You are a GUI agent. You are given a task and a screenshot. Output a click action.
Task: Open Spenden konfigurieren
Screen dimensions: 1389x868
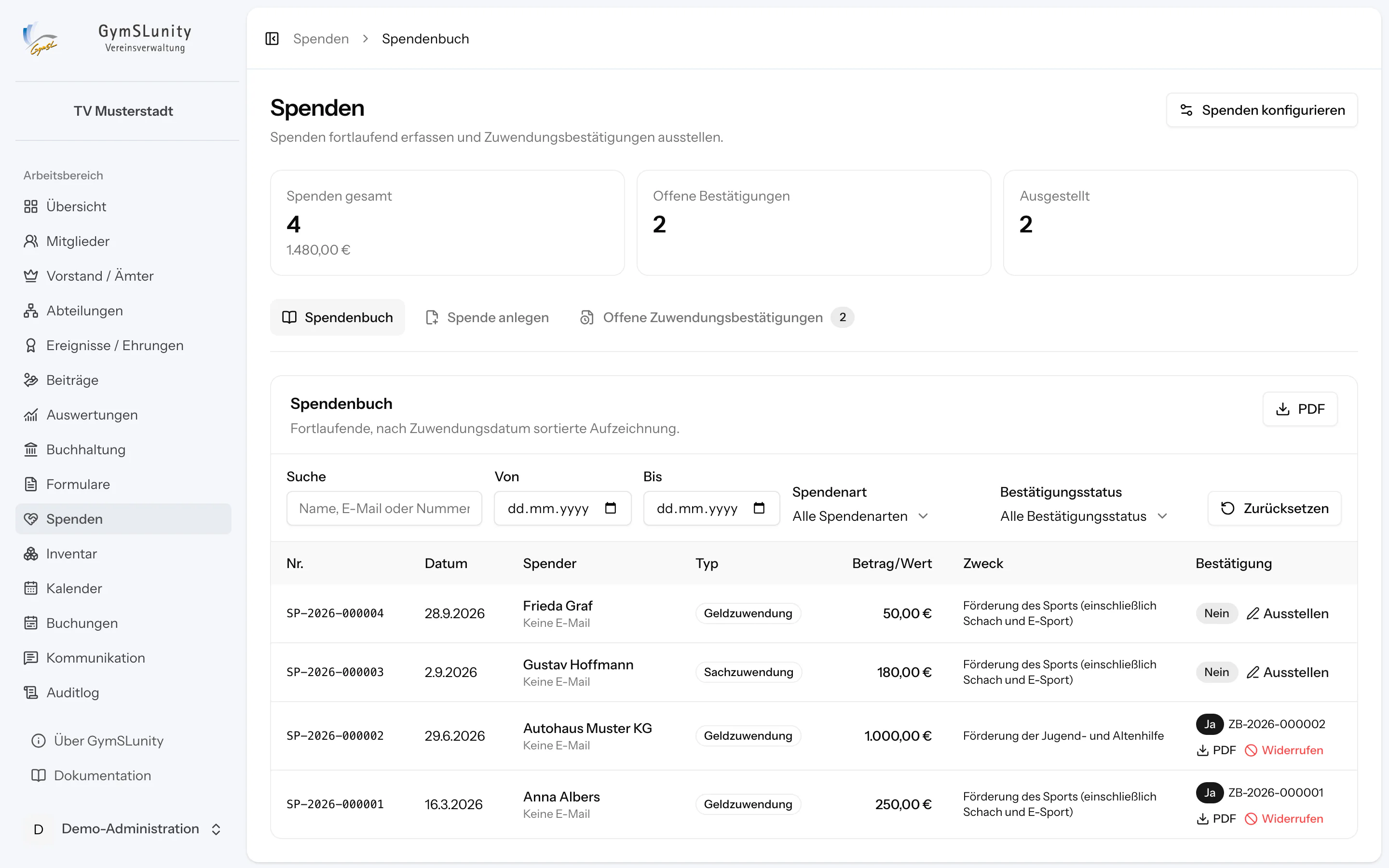point(1262,110)
